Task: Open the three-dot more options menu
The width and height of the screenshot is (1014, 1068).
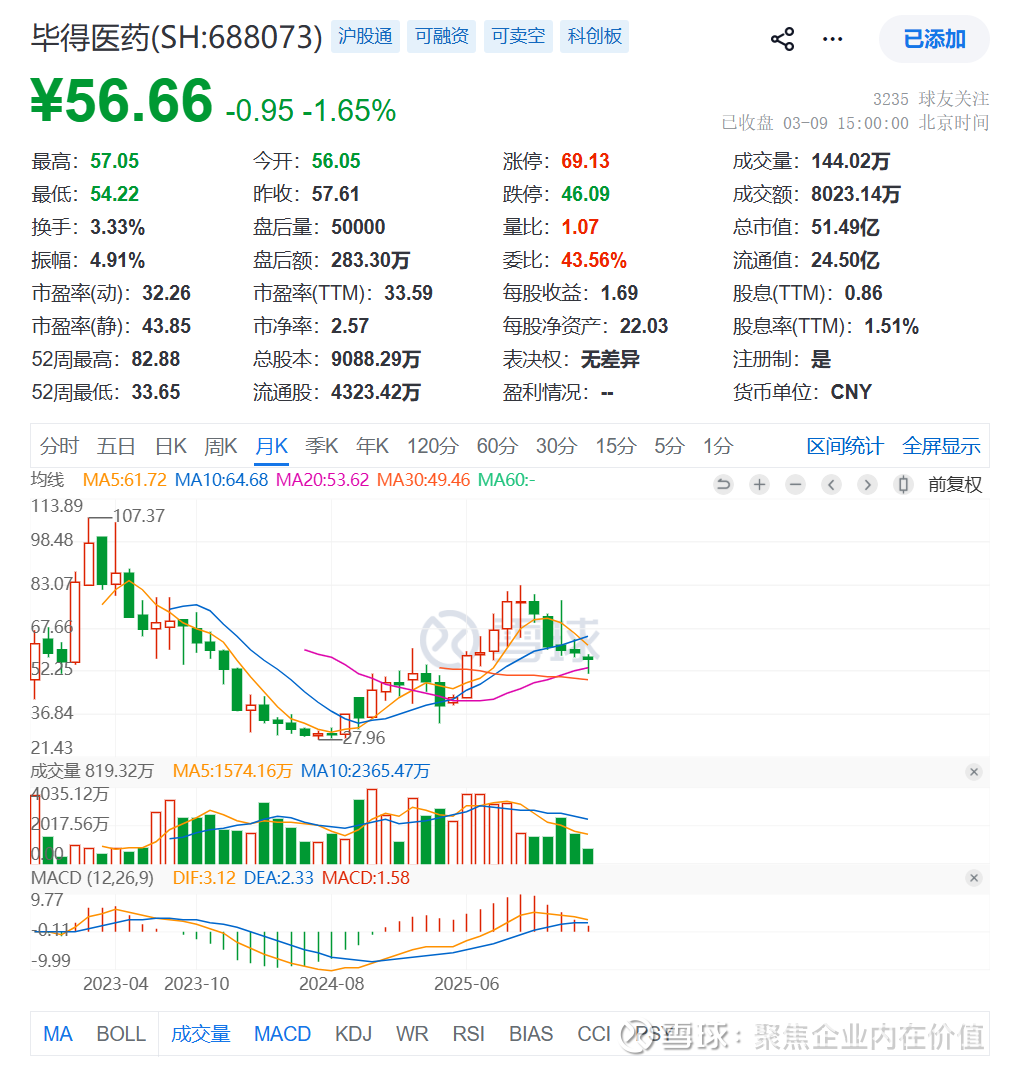Action: coord(832,39)
